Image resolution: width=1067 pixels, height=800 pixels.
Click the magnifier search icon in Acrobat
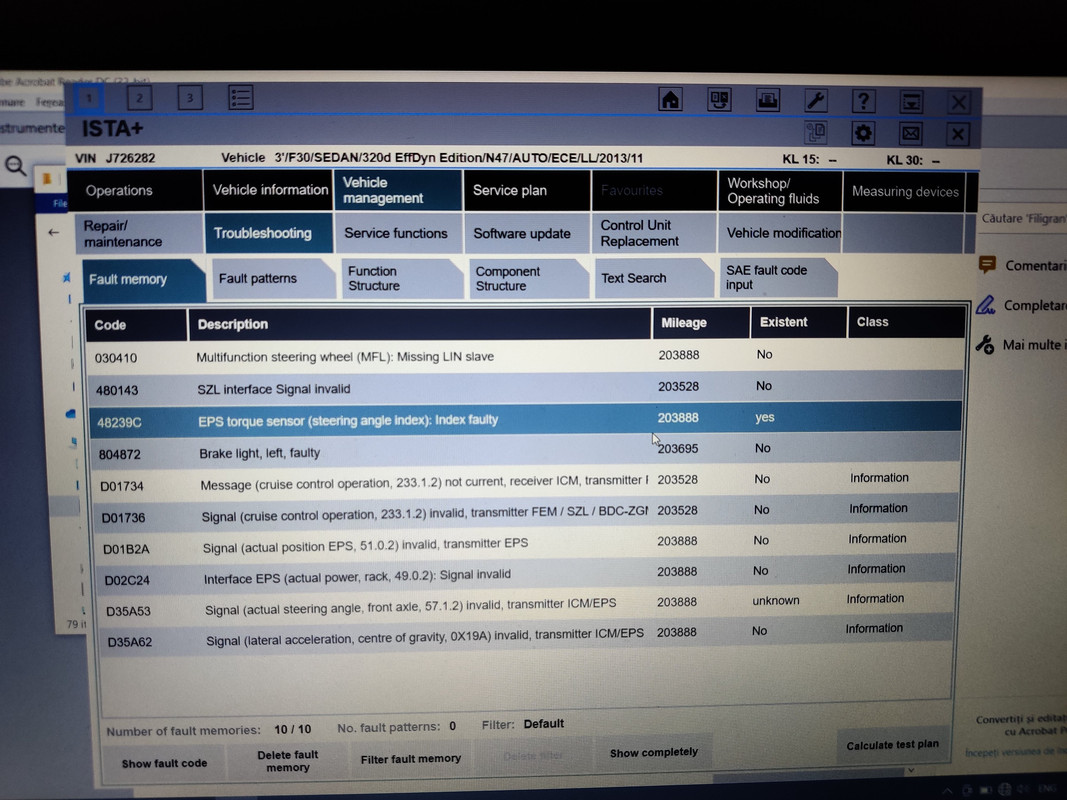pyautogui.click(x=15, y=165)
